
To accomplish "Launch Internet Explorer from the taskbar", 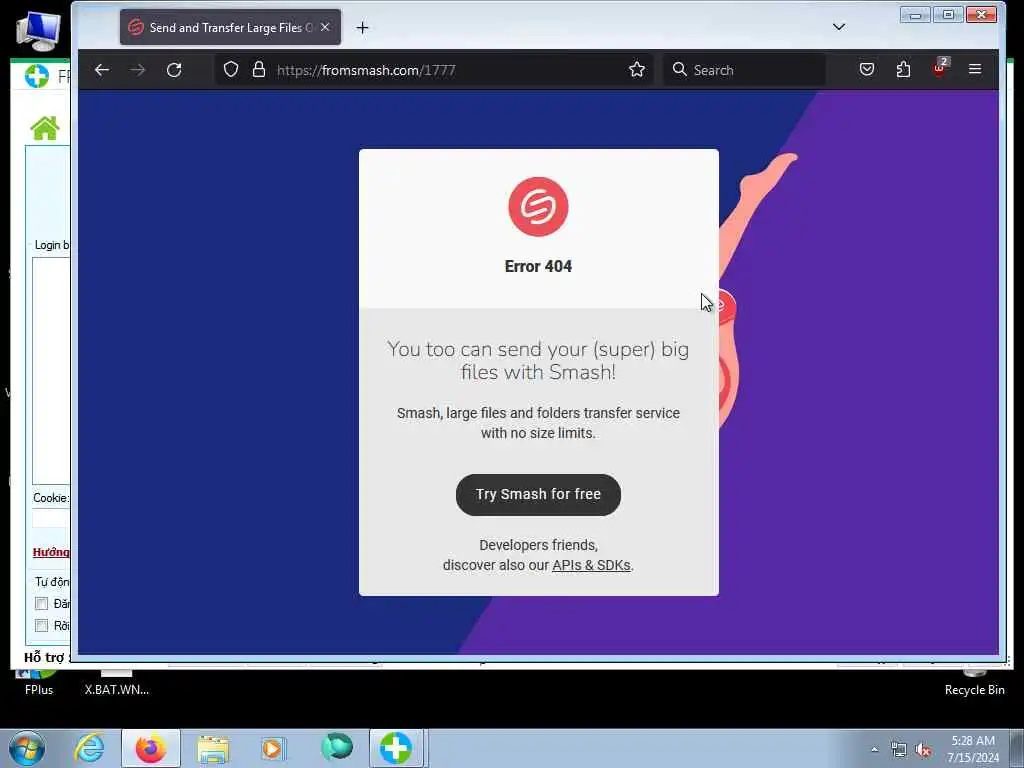I will [x=89, y=748].
